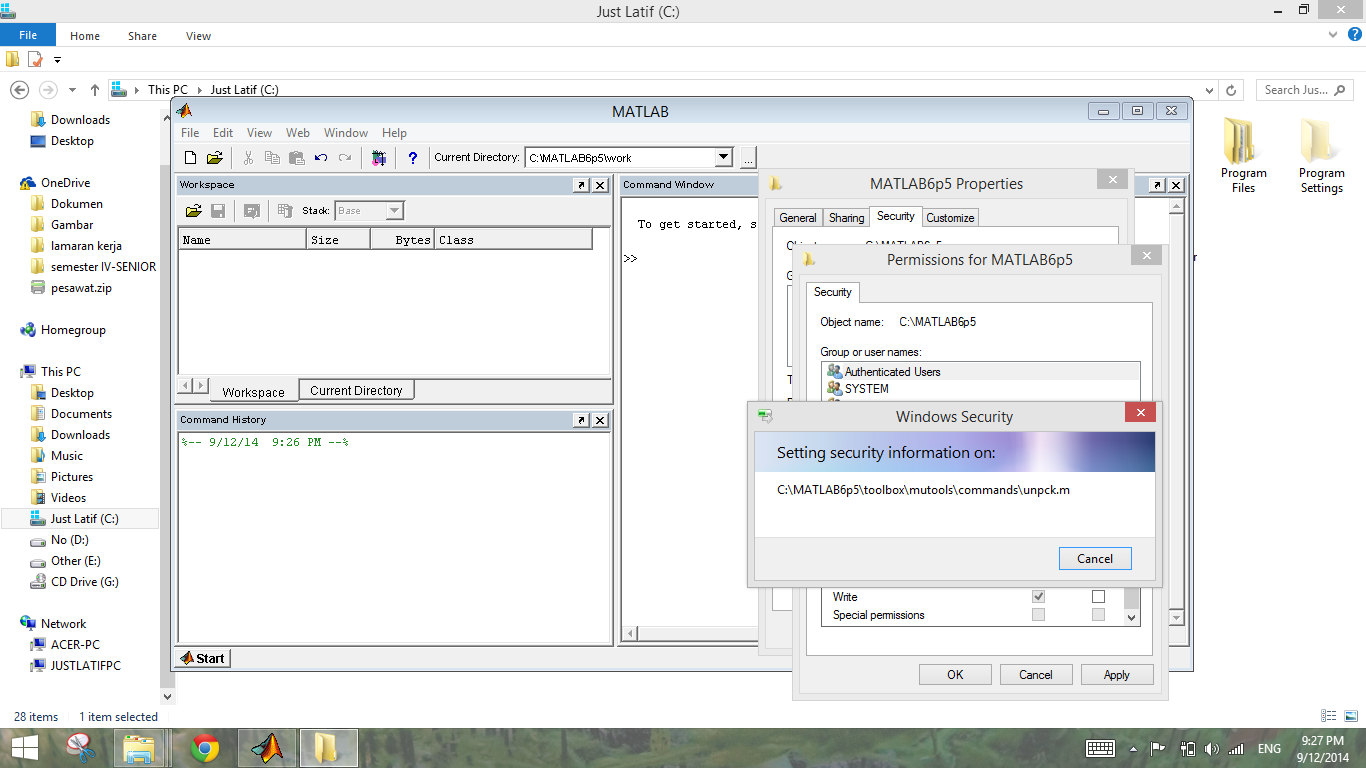Click the Undo arrow in MATLAB toolbar
The image size is (1366, 768).
tap(321, 158)
